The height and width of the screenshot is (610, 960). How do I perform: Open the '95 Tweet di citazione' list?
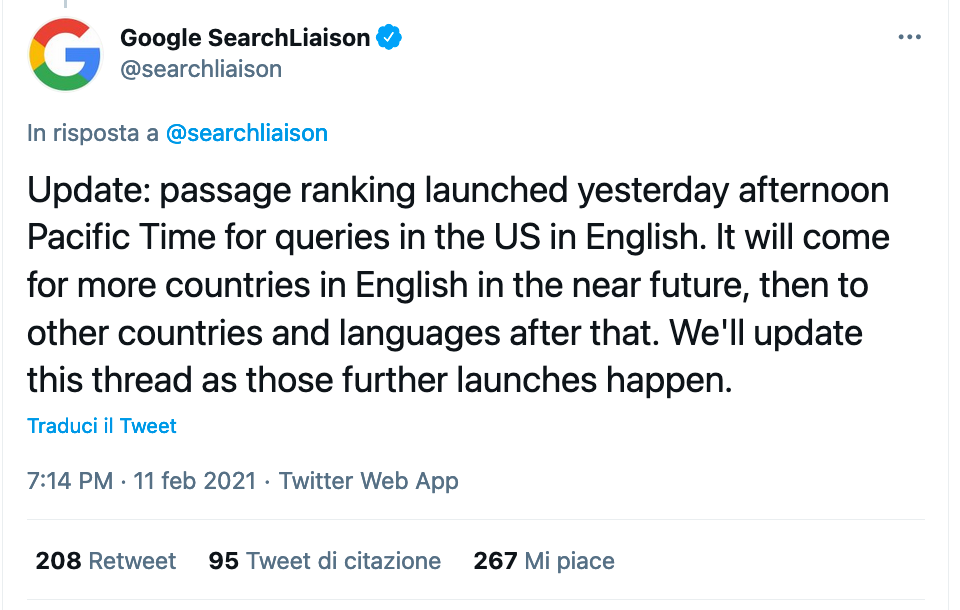(324, 560)
